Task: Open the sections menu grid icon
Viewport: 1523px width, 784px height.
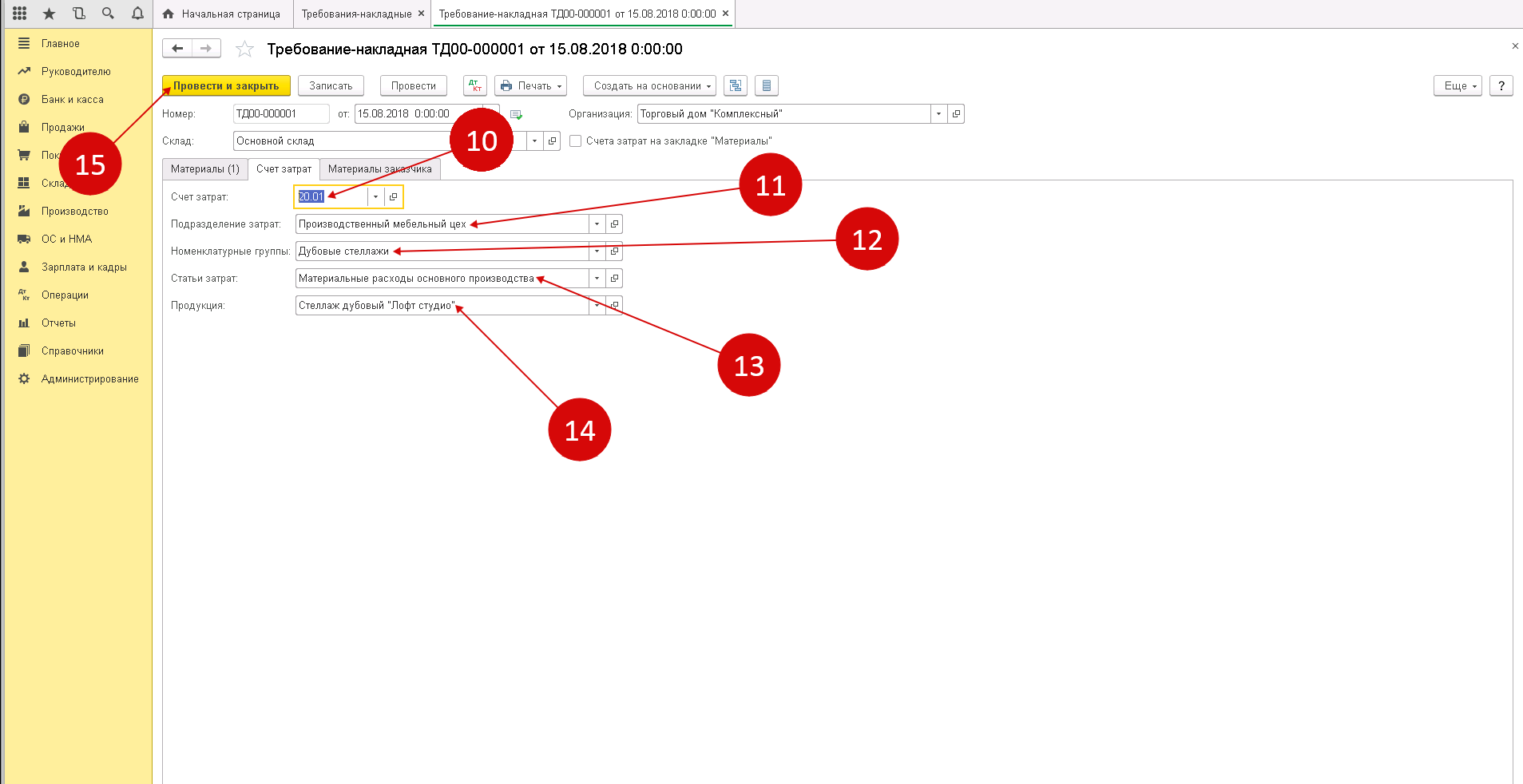Action: [x=20, y=14]
